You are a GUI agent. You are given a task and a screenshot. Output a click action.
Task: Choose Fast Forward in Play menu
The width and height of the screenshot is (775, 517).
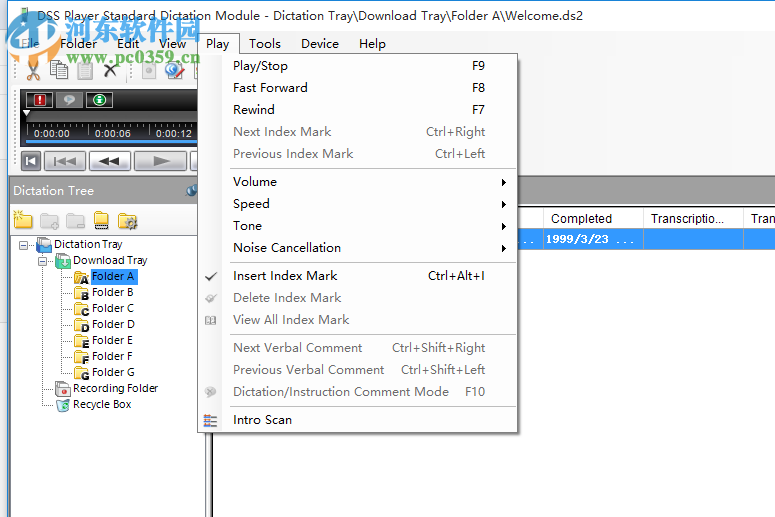tap(359, 88)
